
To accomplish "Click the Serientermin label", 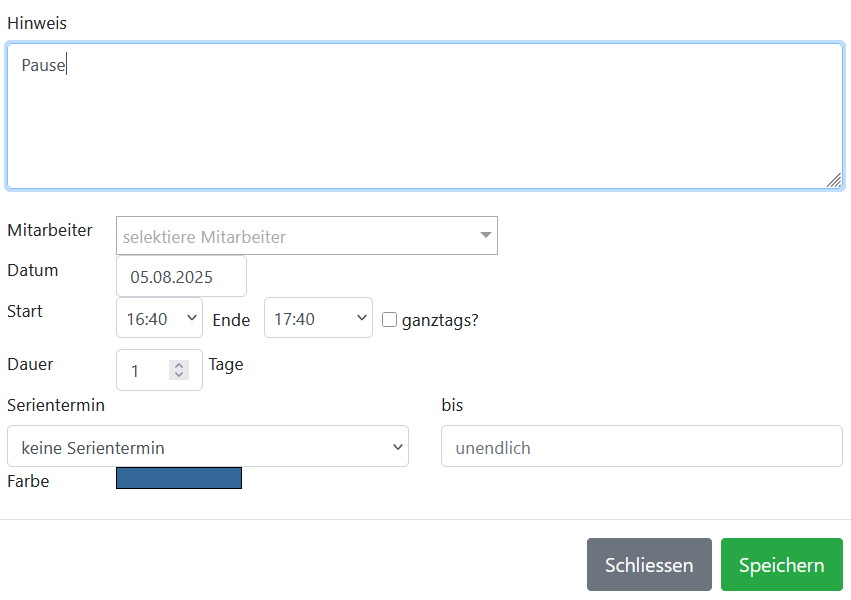I will tap(56, 405).
